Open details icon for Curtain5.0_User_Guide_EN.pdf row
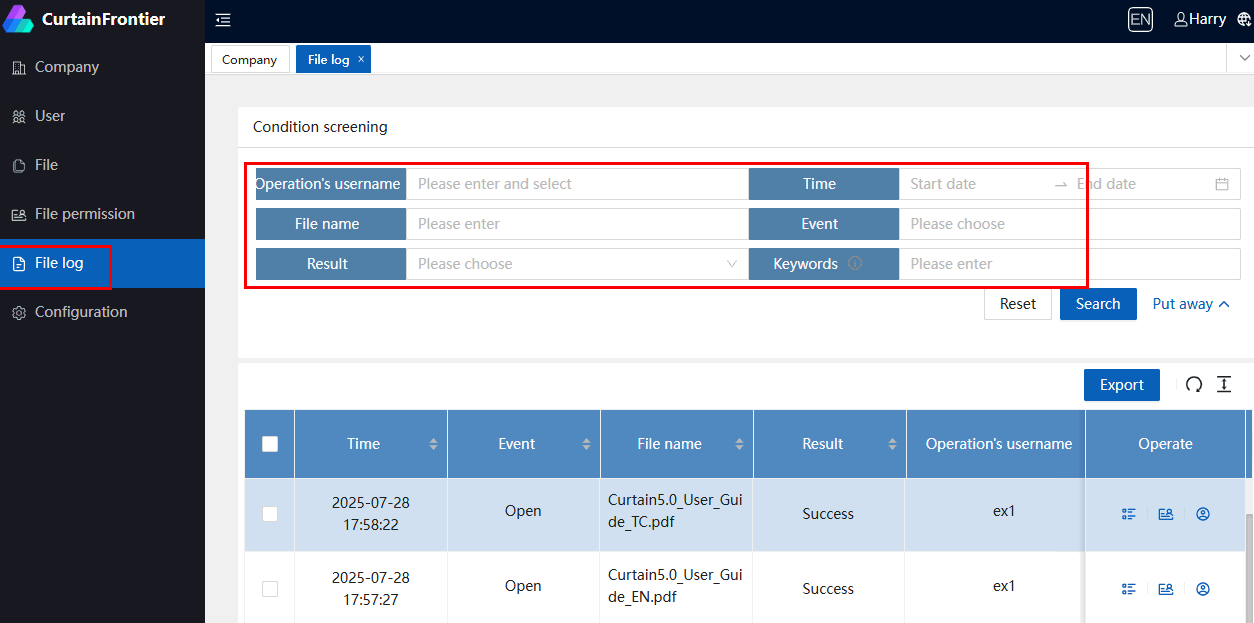 coord(1129,589)
